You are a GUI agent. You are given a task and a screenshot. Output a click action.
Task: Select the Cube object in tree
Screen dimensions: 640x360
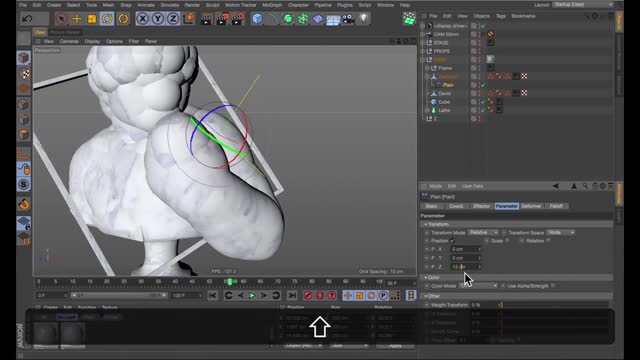[444, 102]
